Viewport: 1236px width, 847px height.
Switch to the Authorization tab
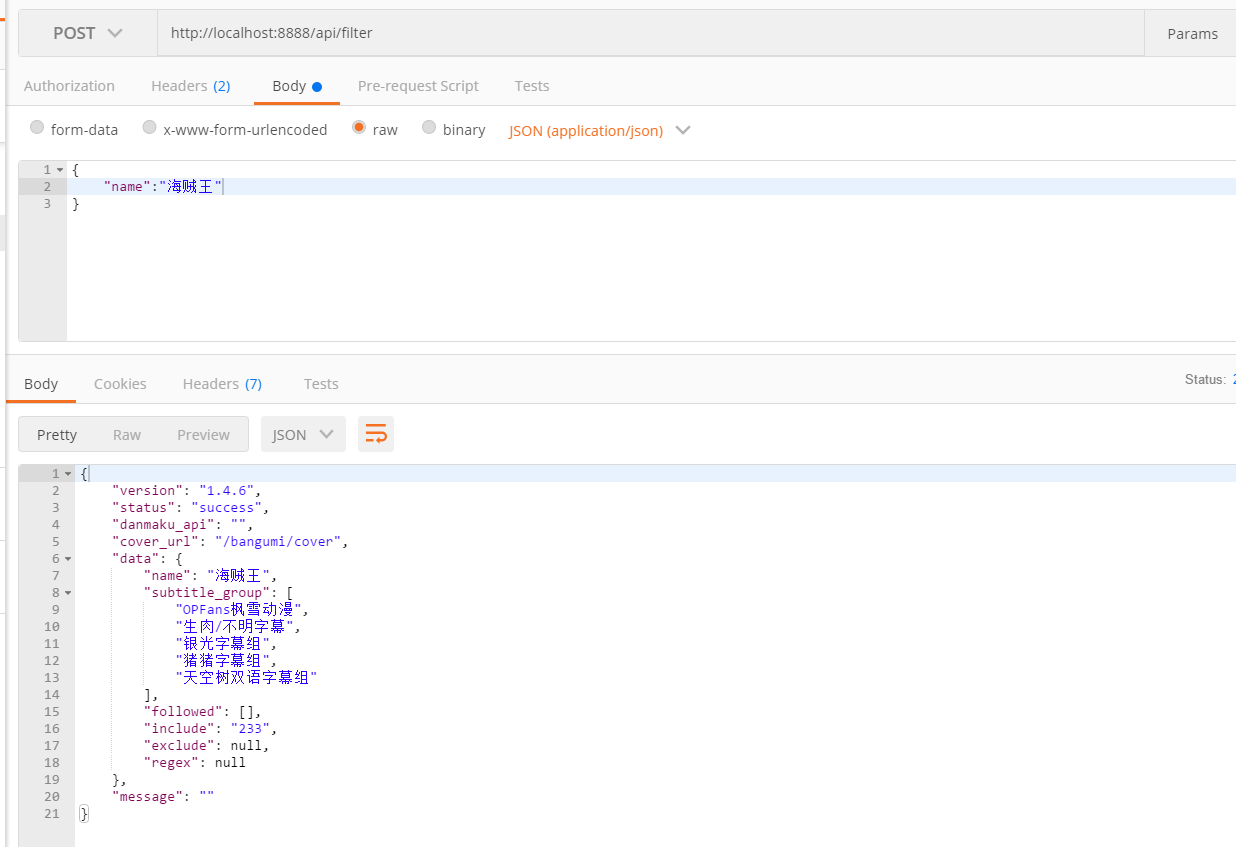pyautogui.click(x=69, y=86)
